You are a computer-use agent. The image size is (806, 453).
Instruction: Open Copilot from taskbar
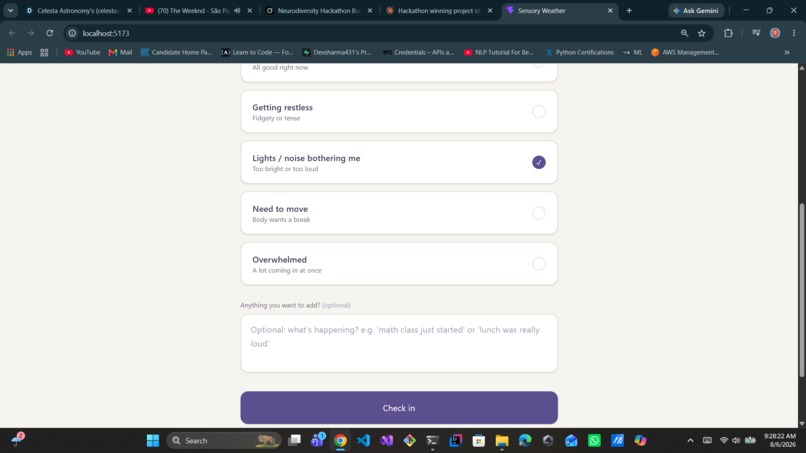tap(640, 441)
